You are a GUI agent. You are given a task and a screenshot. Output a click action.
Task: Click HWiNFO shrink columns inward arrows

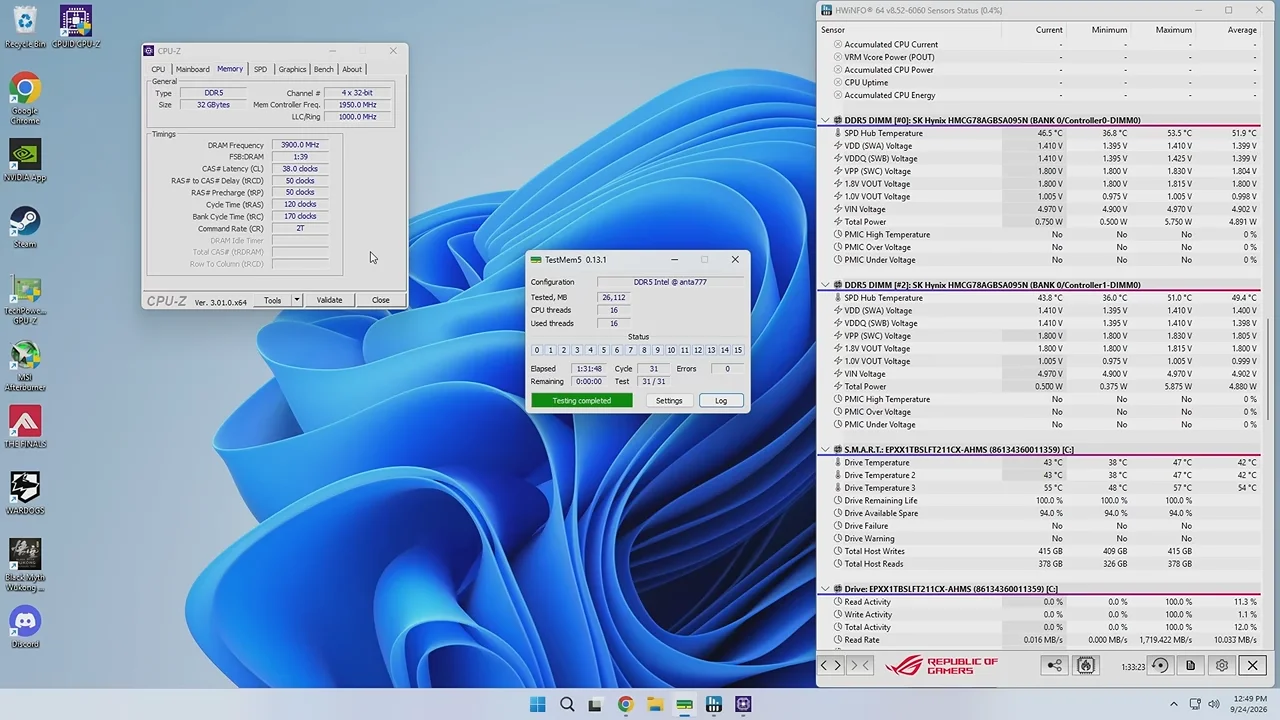(860, 665)
